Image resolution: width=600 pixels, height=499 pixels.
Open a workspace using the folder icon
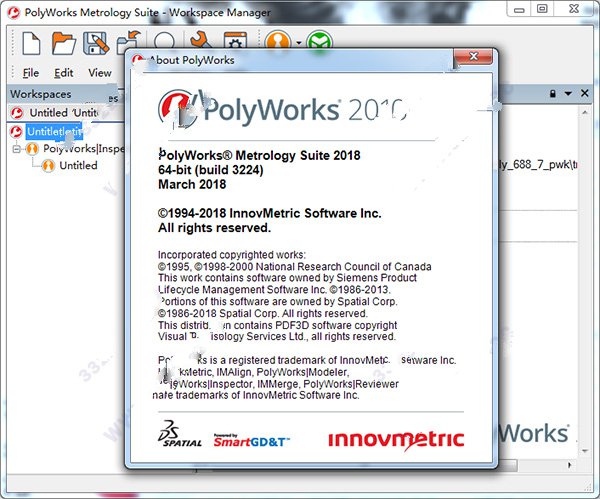click(64, 43)
